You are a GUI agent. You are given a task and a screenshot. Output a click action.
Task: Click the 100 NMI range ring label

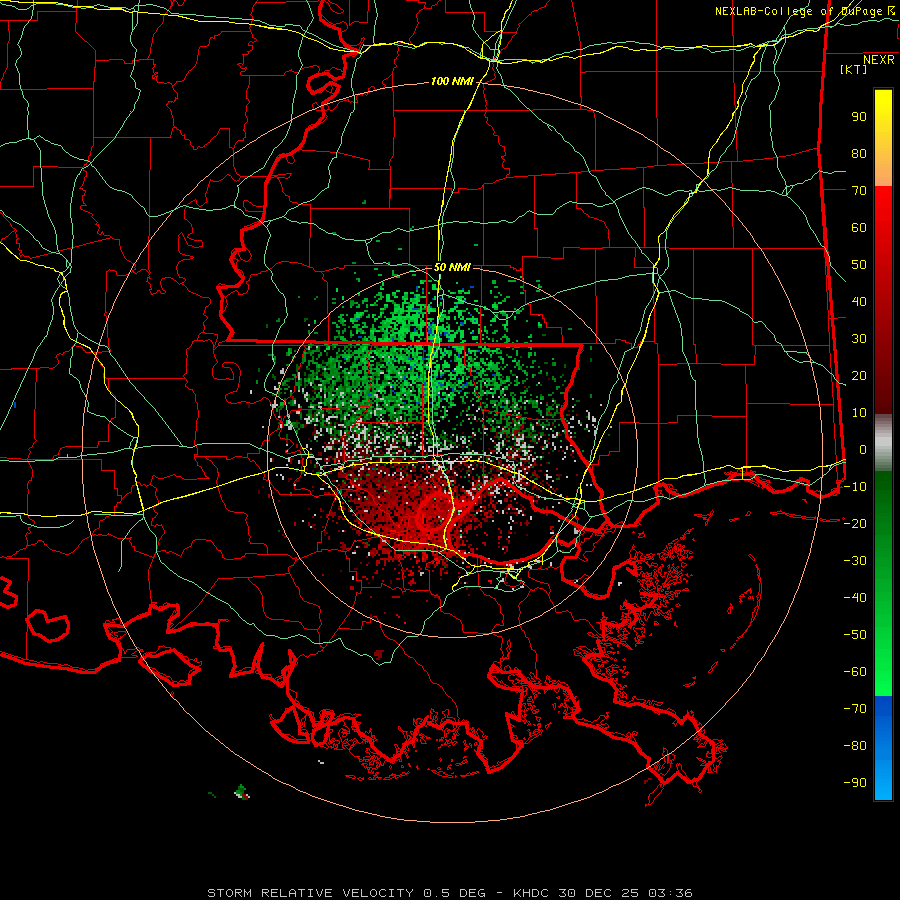(x=452, y=82)
